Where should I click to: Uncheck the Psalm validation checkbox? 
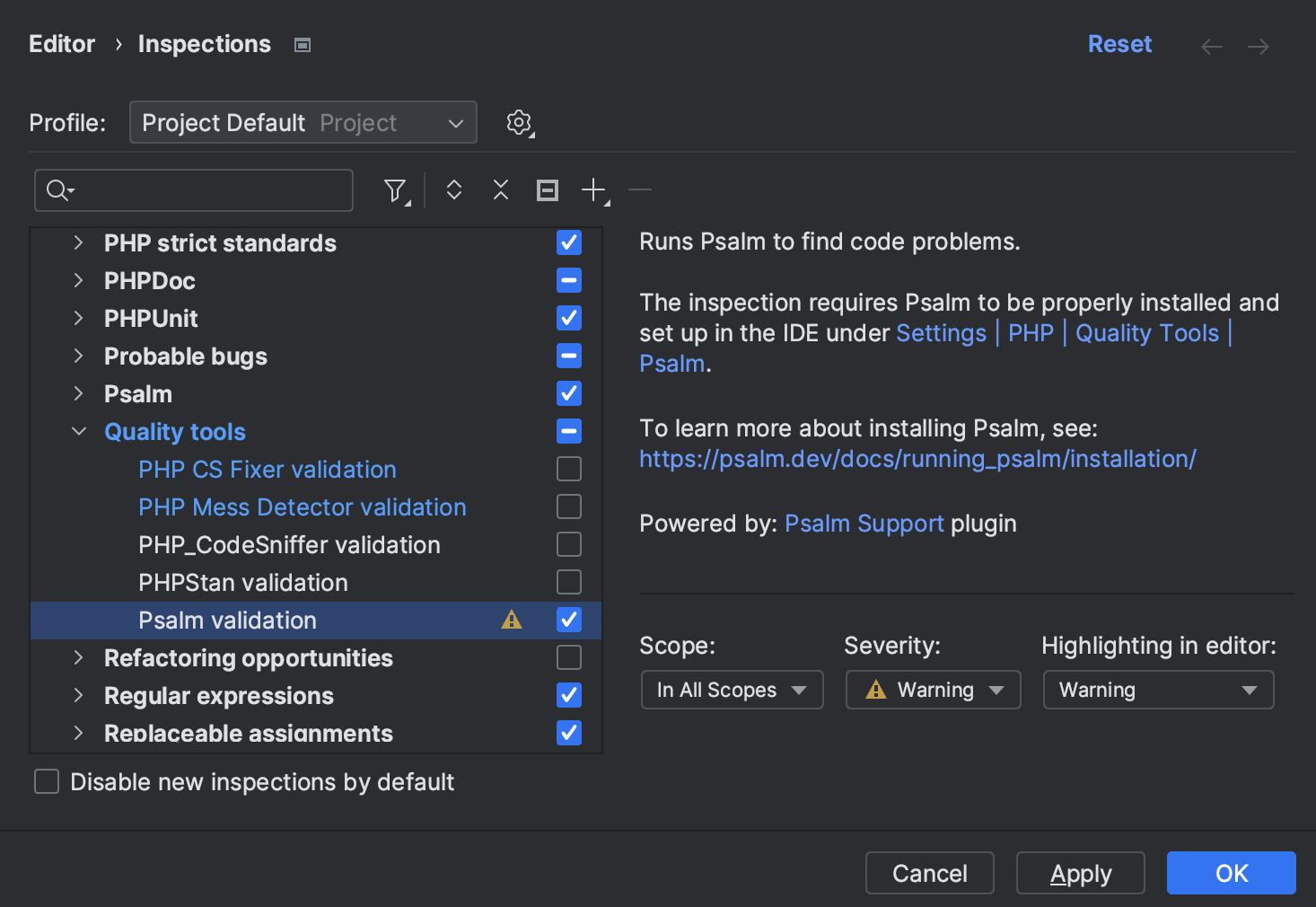[x=569, y=620]
